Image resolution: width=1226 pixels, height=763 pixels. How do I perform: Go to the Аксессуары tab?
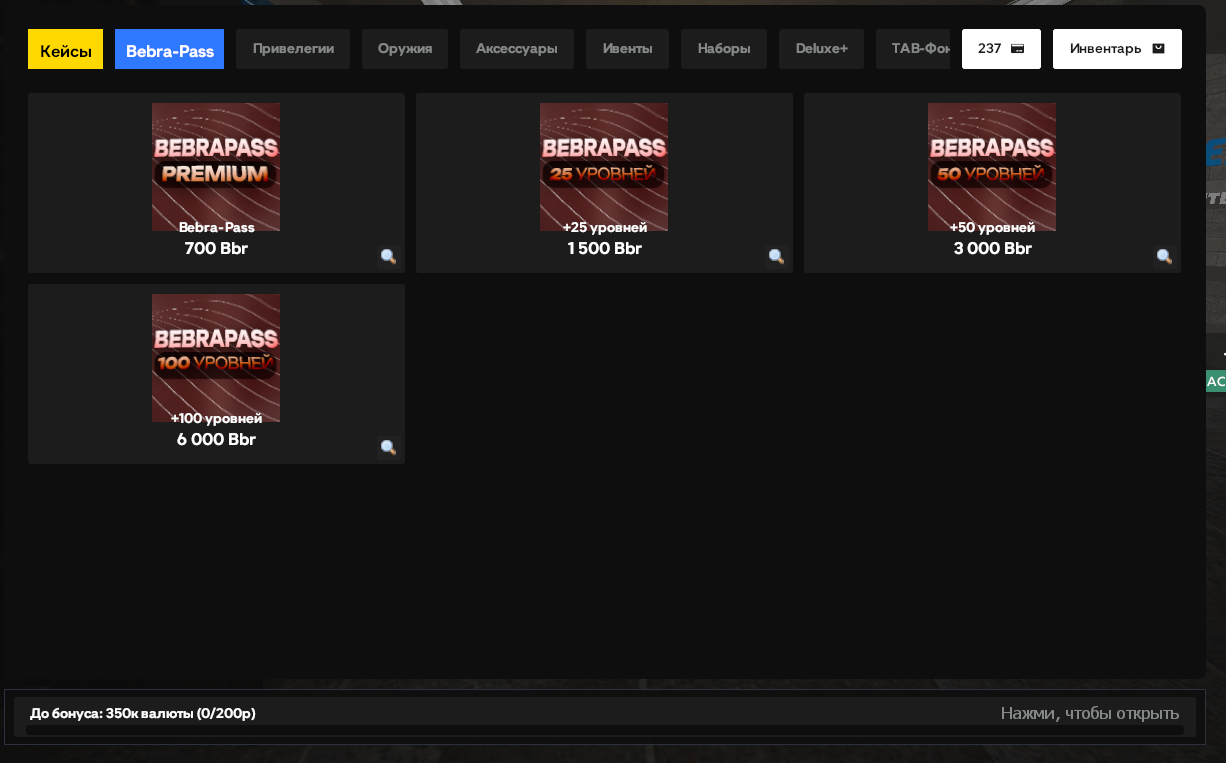(517, 49)
